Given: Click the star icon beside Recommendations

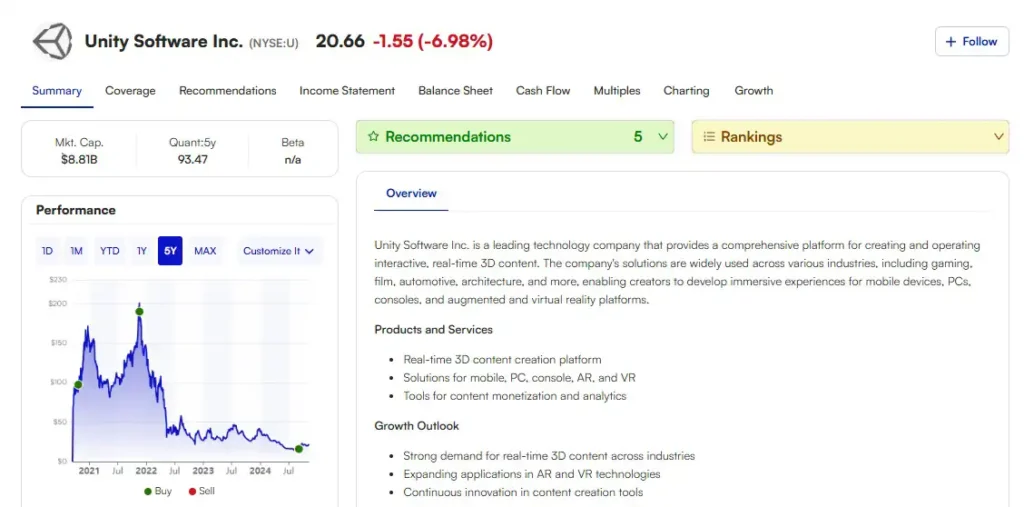Looking at the screenshot, I should pos(373,137).
